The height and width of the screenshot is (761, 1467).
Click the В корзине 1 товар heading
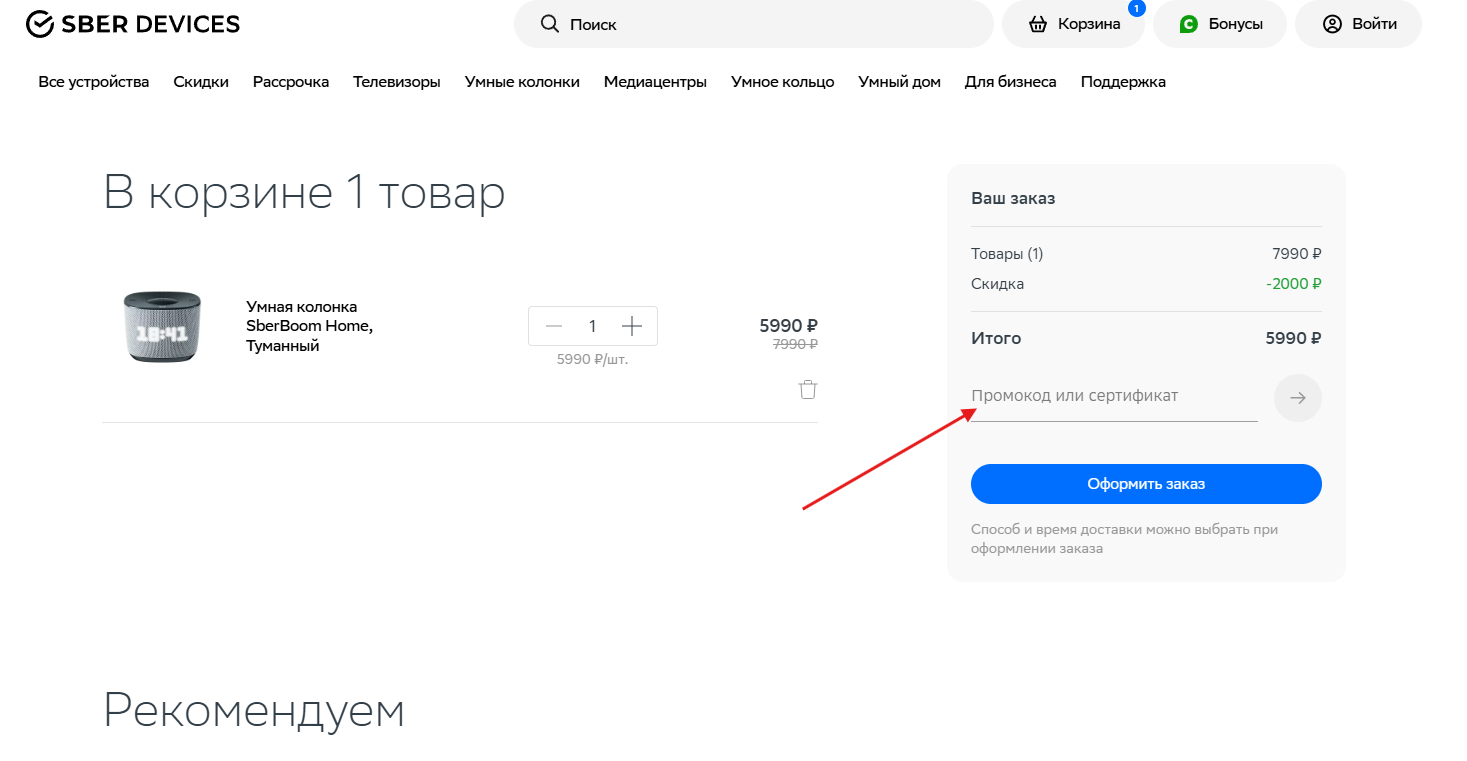[304, 192]
